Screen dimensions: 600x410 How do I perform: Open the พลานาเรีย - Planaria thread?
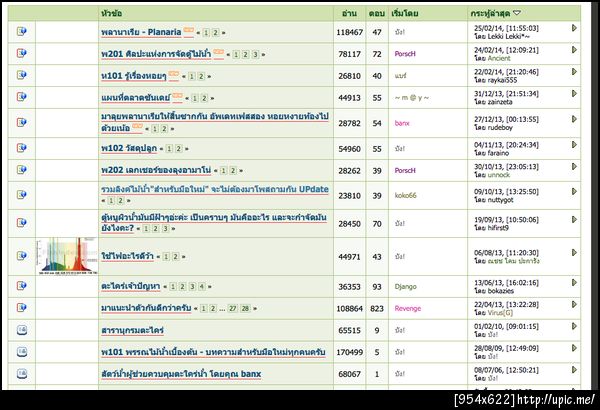[x=141, y=32]
